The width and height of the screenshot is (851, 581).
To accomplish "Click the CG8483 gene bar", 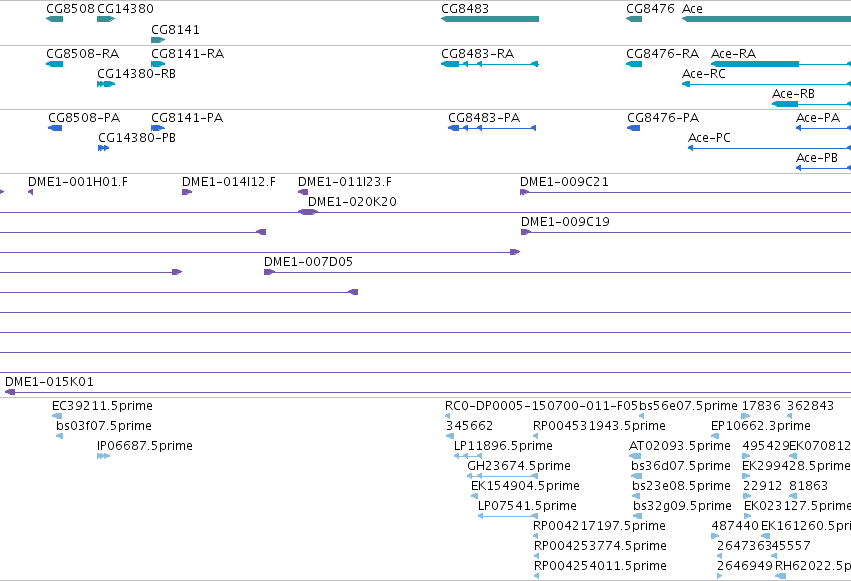I will [490, 19].
